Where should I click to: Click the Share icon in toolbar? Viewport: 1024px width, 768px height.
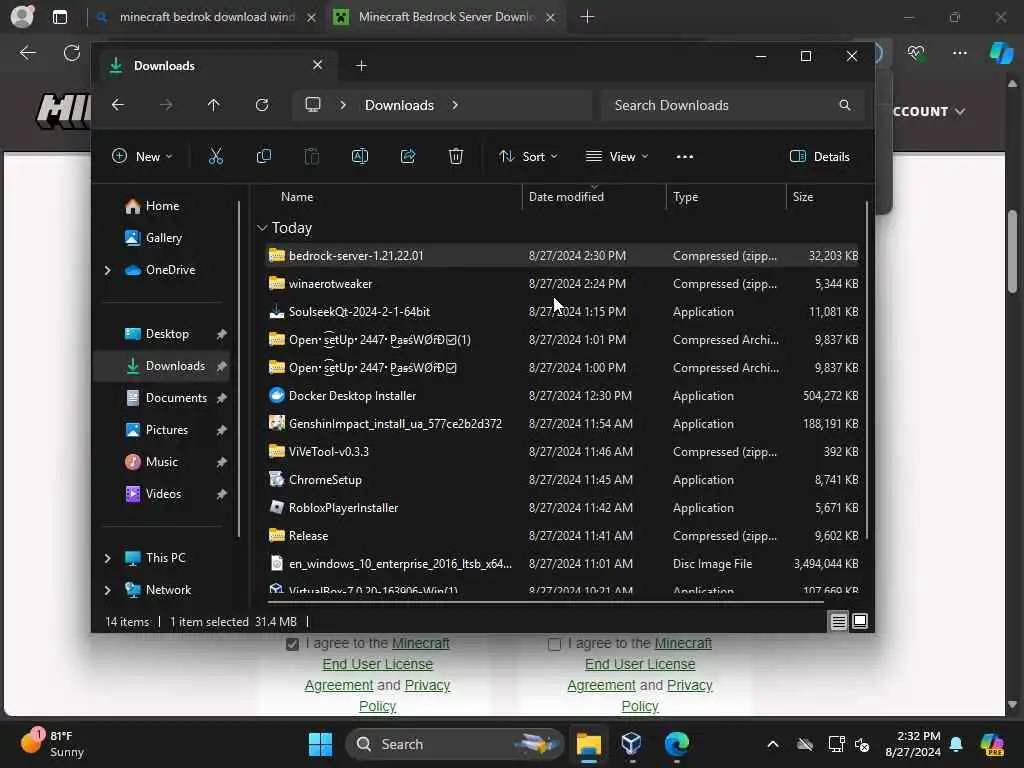pyautogui.click(x=408, y=157)
